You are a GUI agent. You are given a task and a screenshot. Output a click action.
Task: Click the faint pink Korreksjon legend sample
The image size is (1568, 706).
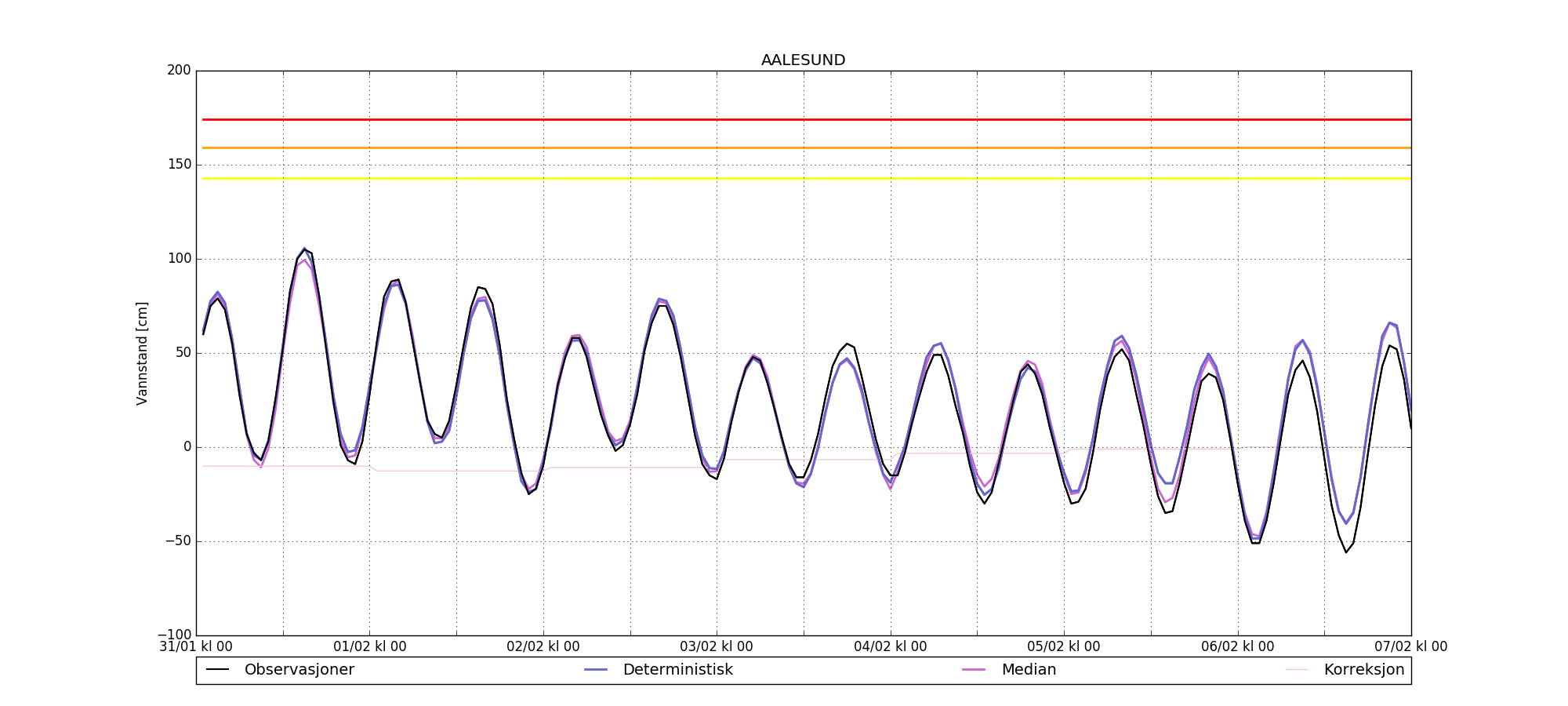coord(1297,670)
